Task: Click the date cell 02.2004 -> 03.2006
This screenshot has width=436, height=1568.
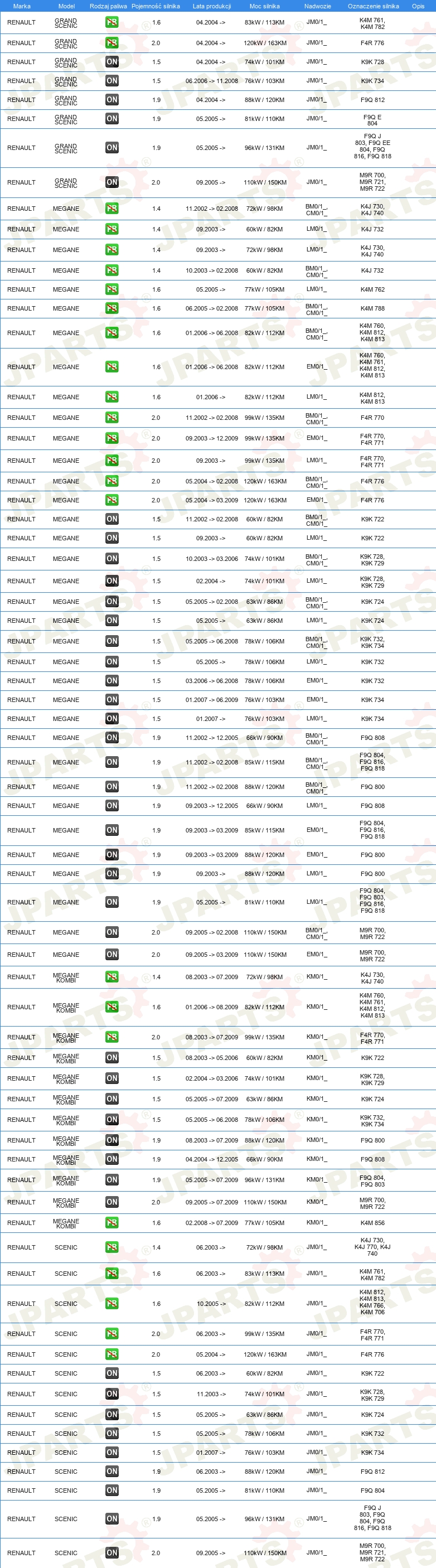Action: tap(212, 1078)
